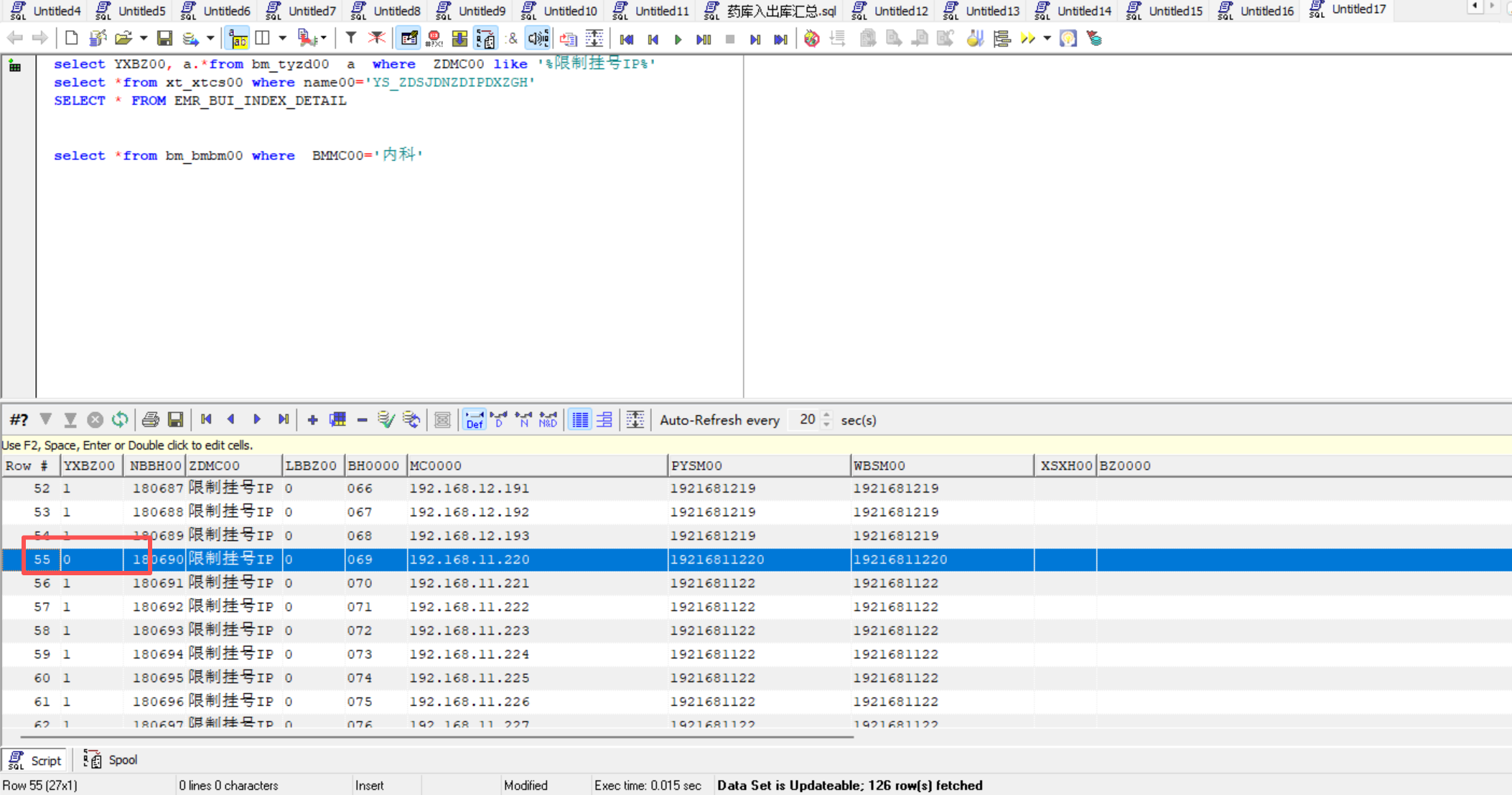Select row 58 cell 192.168.11.223
Screen dimensions: 1512x795
pos(470,631)
